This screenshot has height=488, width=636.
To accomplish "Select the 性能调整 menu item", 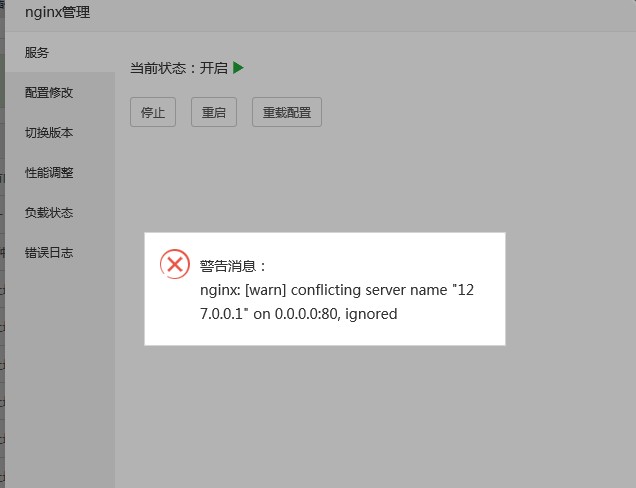I will pyautogui.click(x=60, y=172).
